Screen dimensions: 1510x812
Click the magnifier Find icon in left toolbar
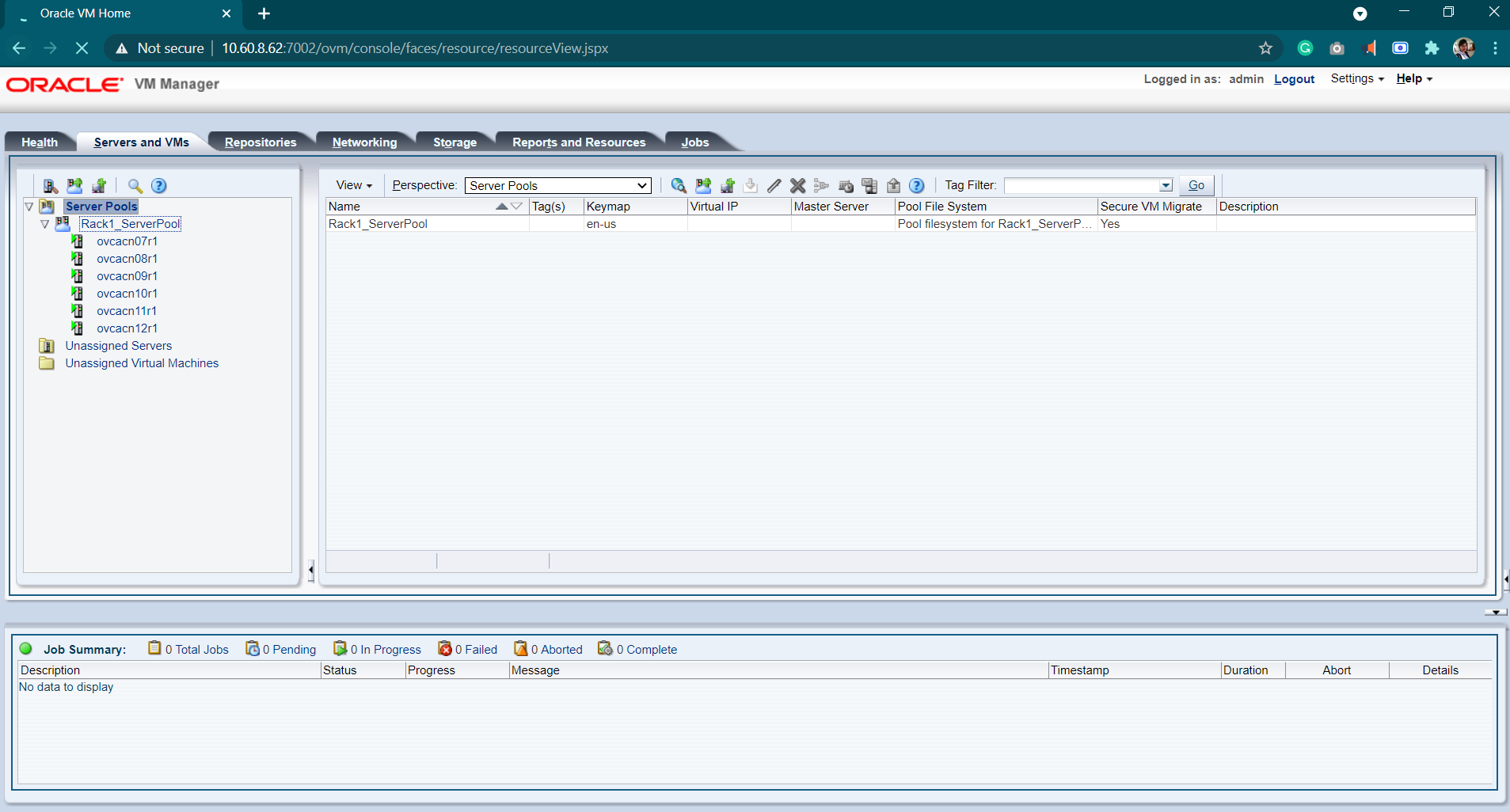pos(135,186)
